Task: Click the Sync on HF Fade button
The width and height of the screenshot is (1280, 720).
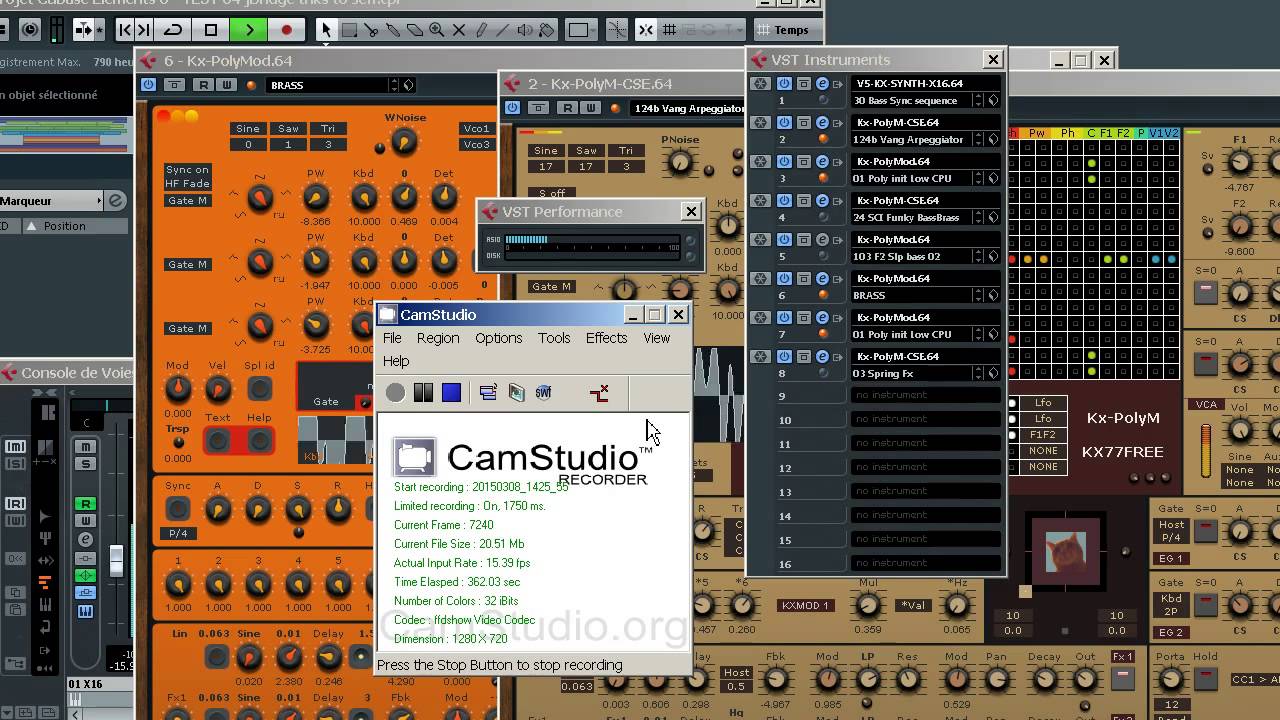Action: click(188, 177)
